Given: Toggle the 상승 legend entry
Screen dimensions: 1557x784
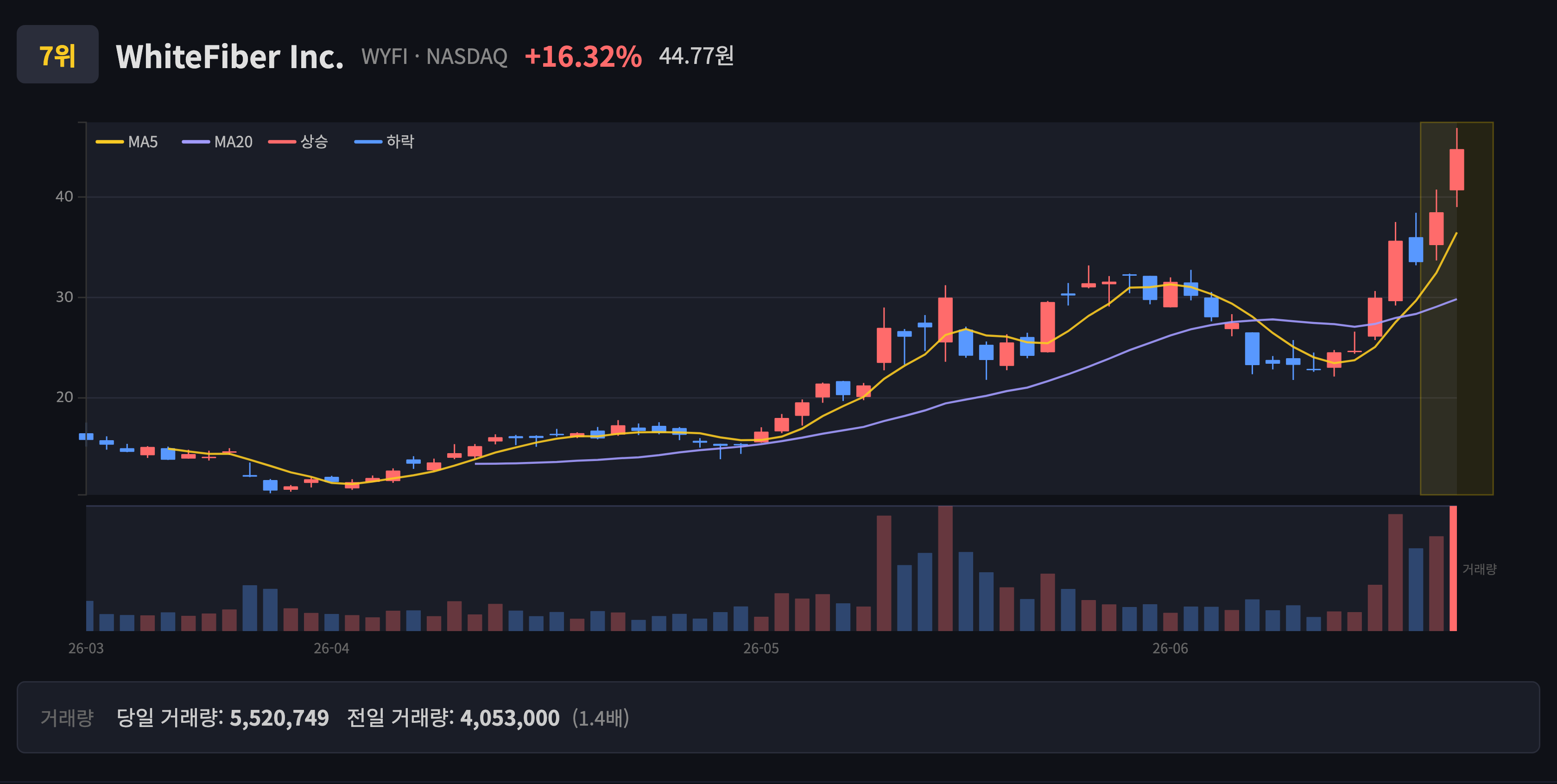Looking at the screenshot, I should [x=298, y=142].
